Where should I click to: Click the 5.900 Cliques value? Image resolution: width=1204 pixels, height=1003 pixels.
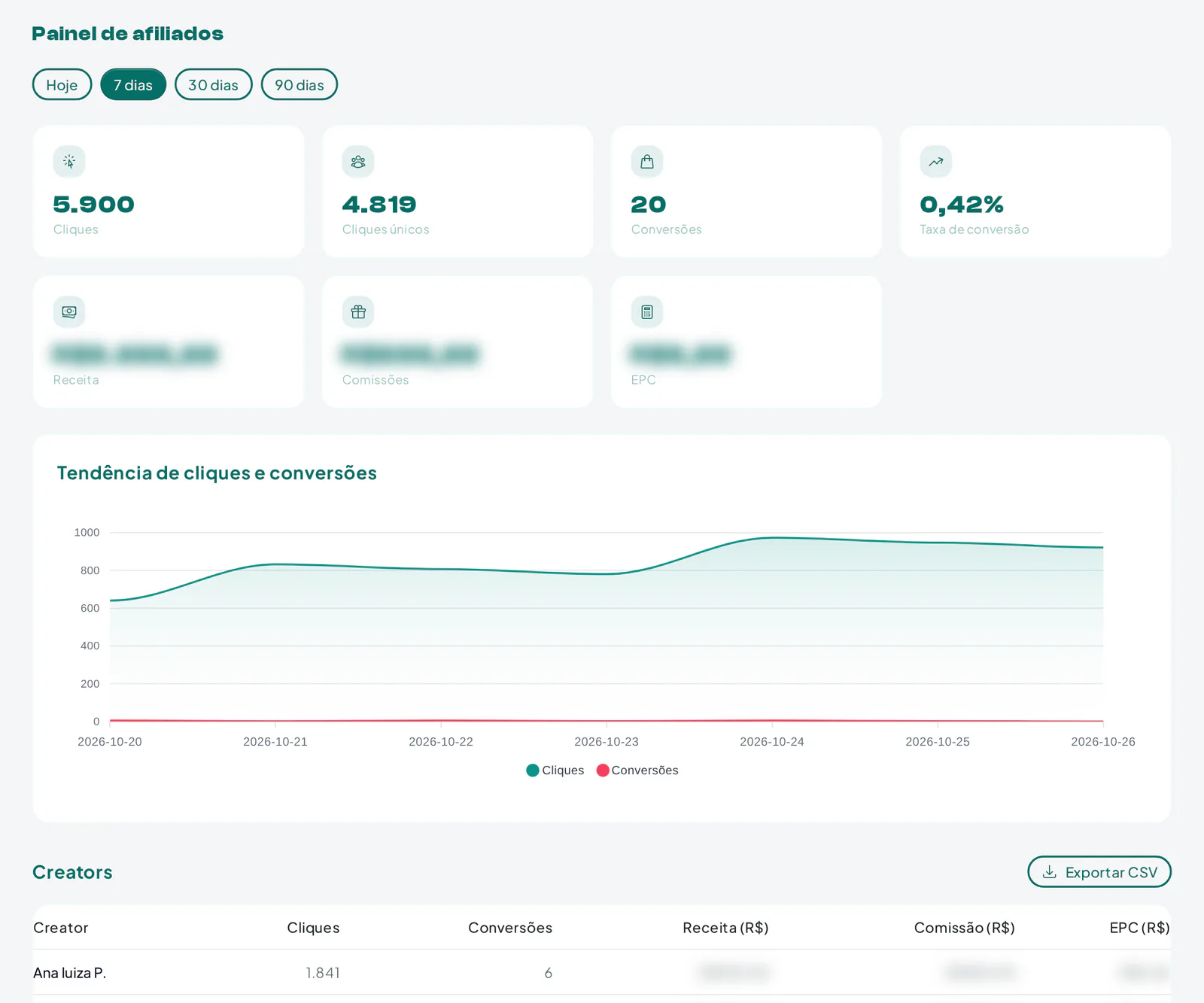point(94,204)
